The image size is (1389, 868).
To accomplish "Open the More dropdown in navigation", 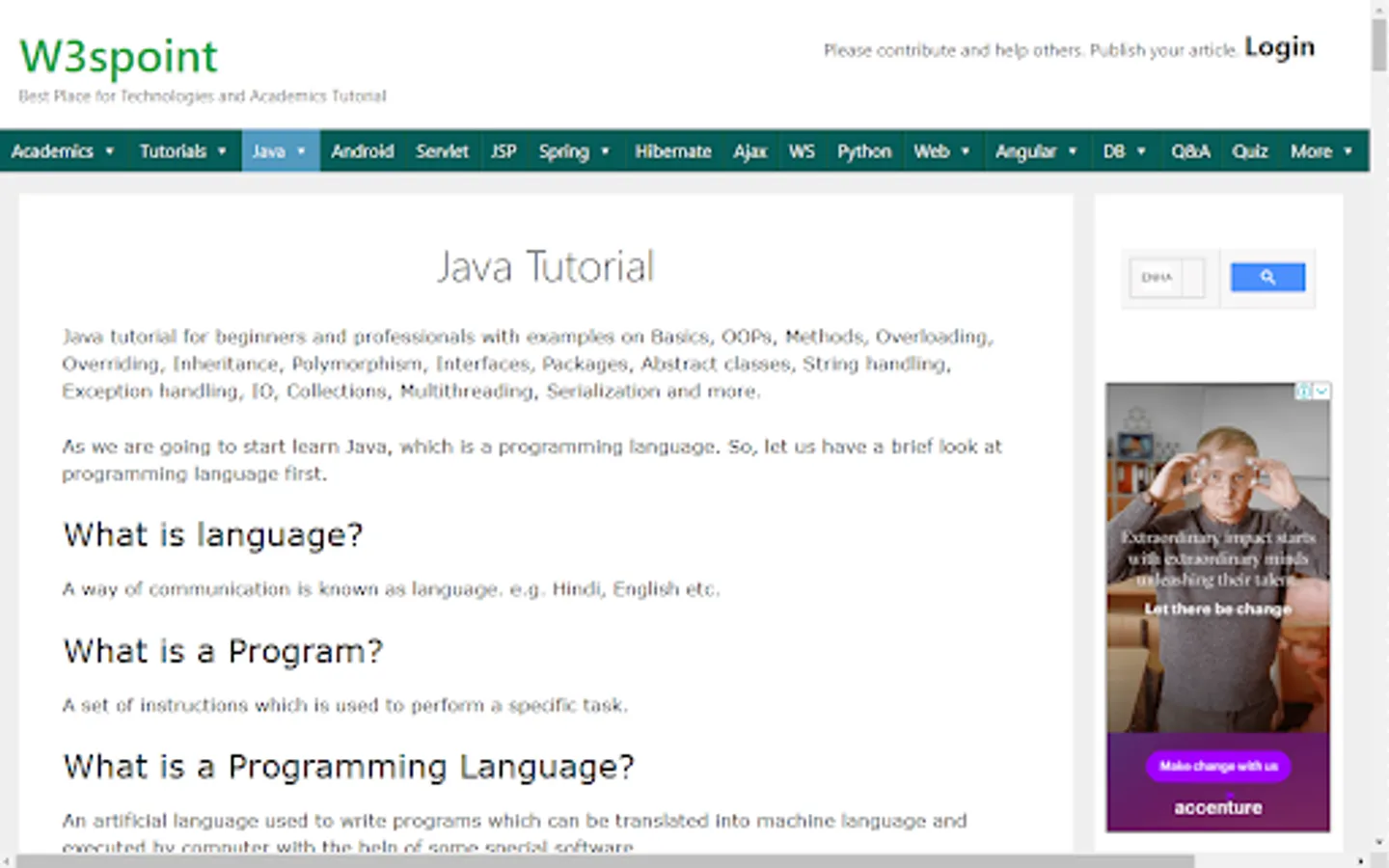I will click(x=1321, y=151).
